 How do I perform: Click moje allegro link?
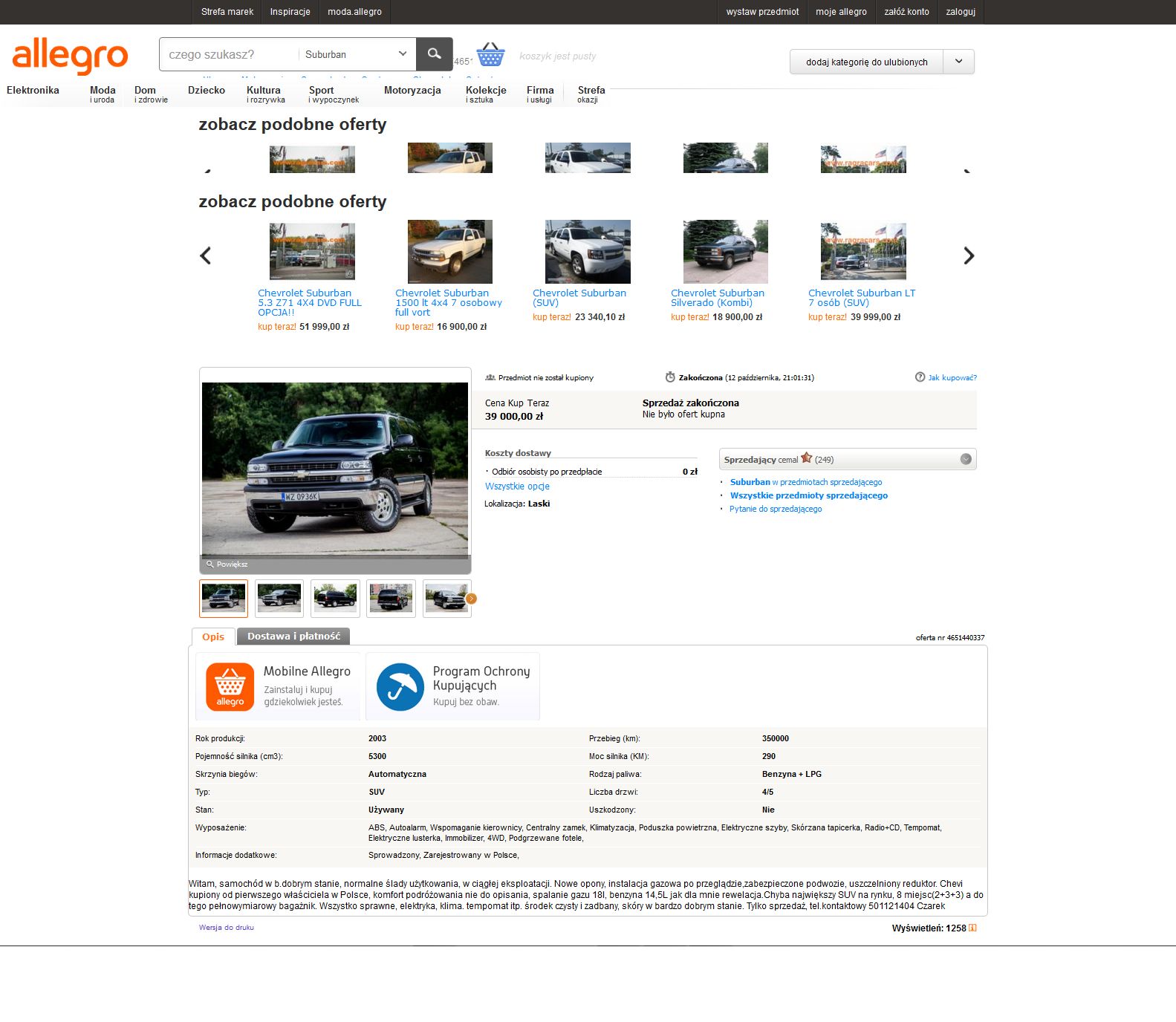tap(842, 12)
